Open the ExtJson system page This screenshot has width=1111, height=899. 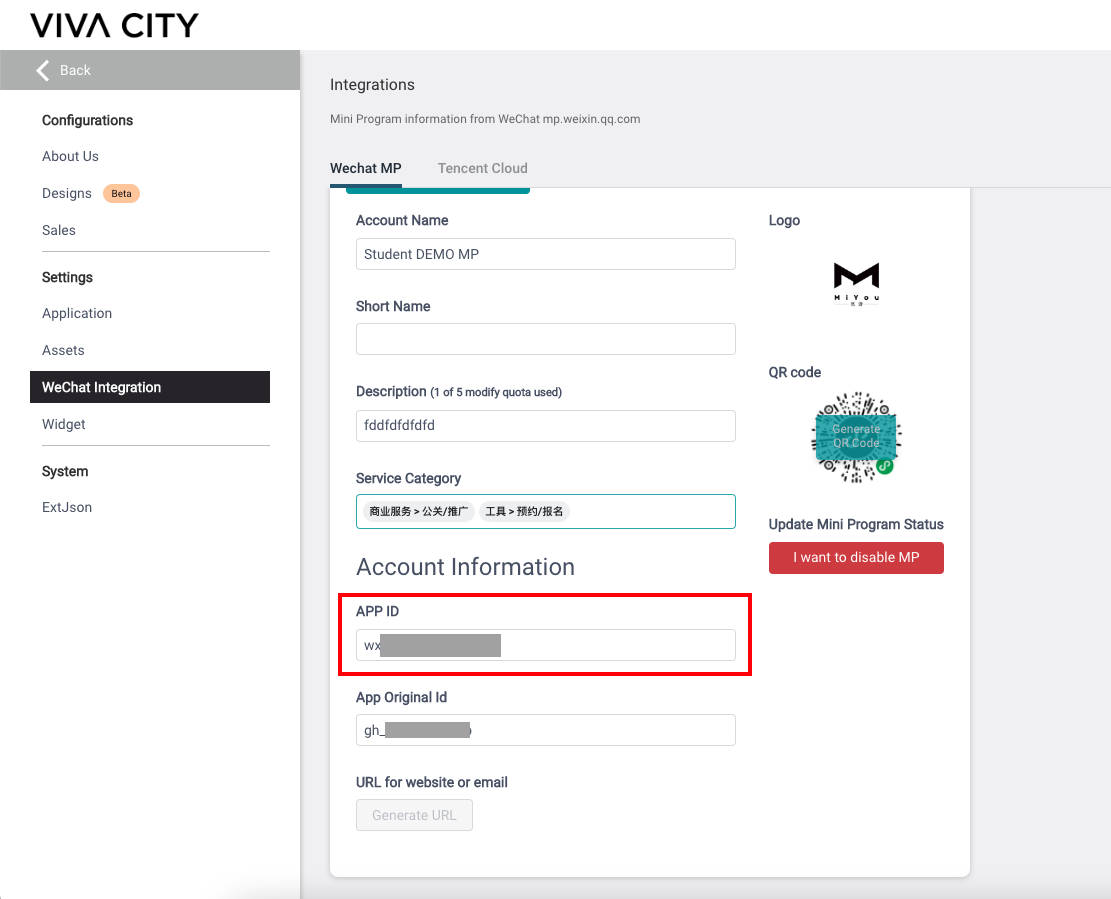(67, 507)
